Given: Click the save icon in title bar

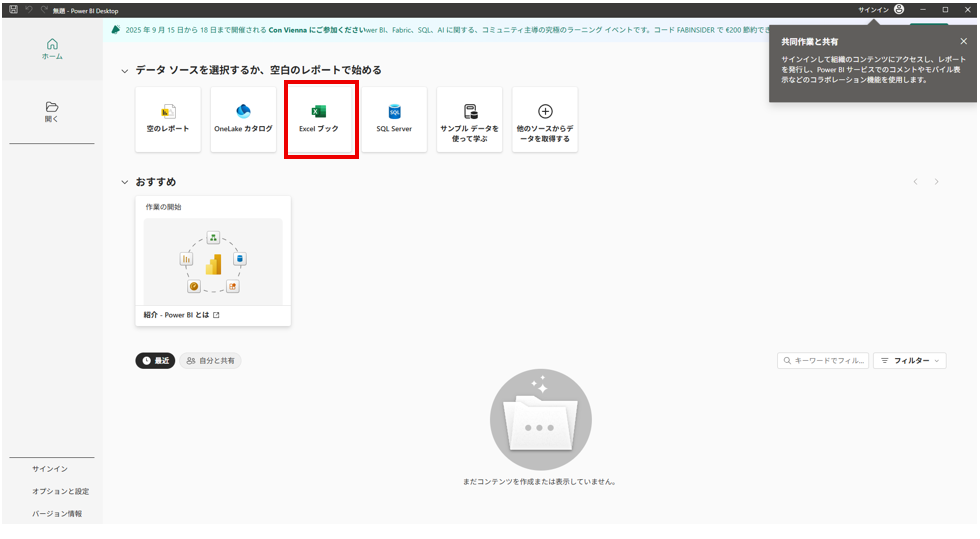Looking at the screenshot, I should click(14, 9).
